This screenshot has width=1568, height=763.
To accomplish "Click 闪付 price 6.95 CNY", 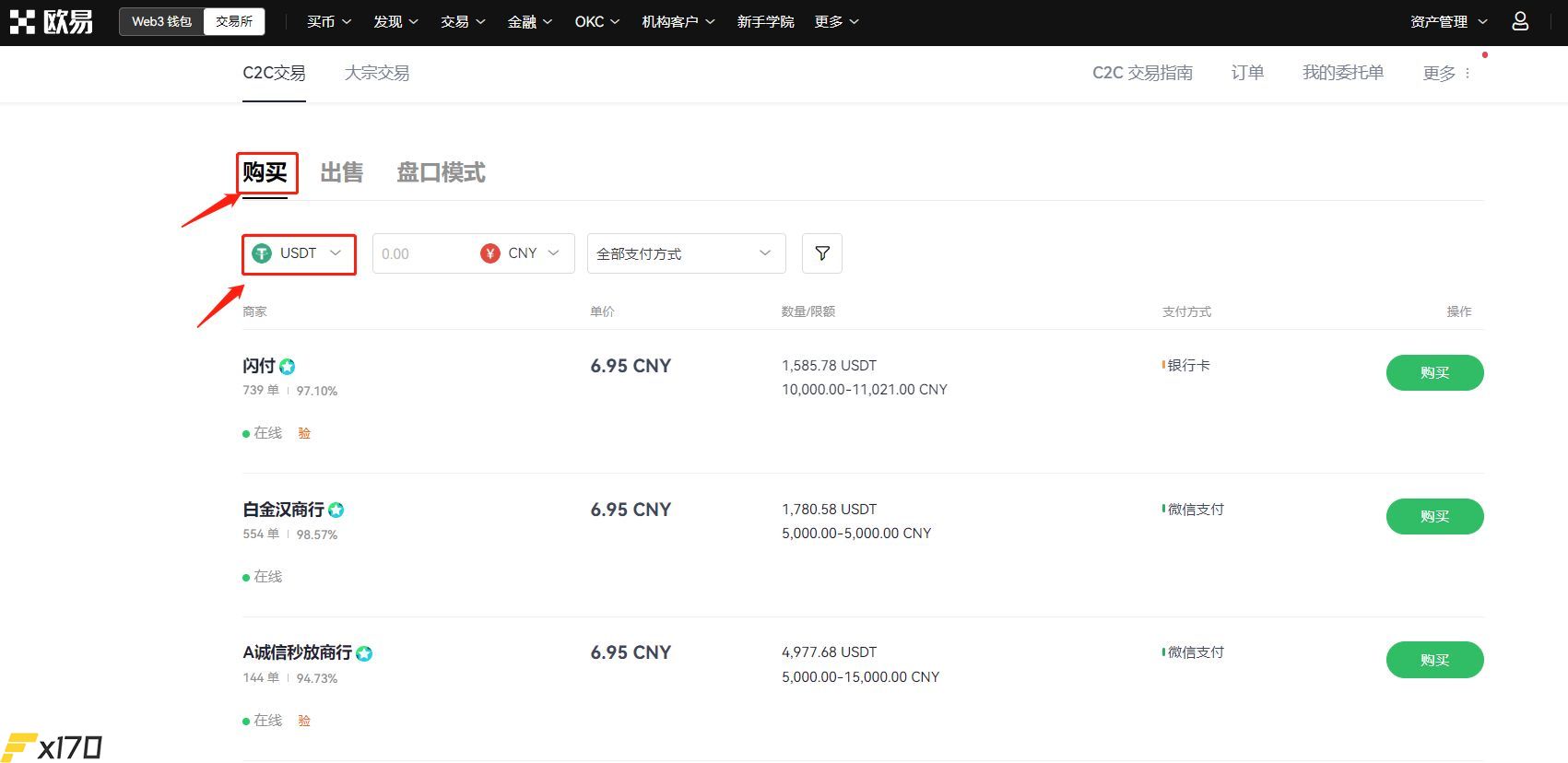I will [631, 366].
